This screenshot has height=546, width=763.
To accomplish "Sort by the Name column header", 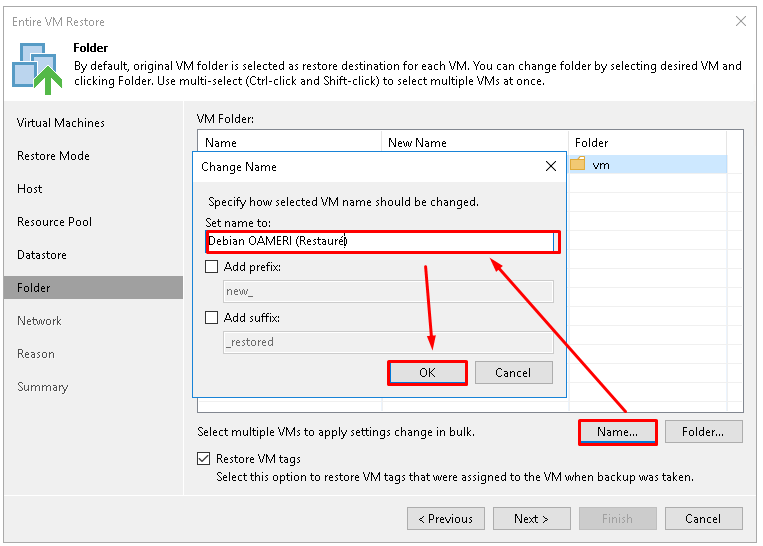I will point(289,143).
